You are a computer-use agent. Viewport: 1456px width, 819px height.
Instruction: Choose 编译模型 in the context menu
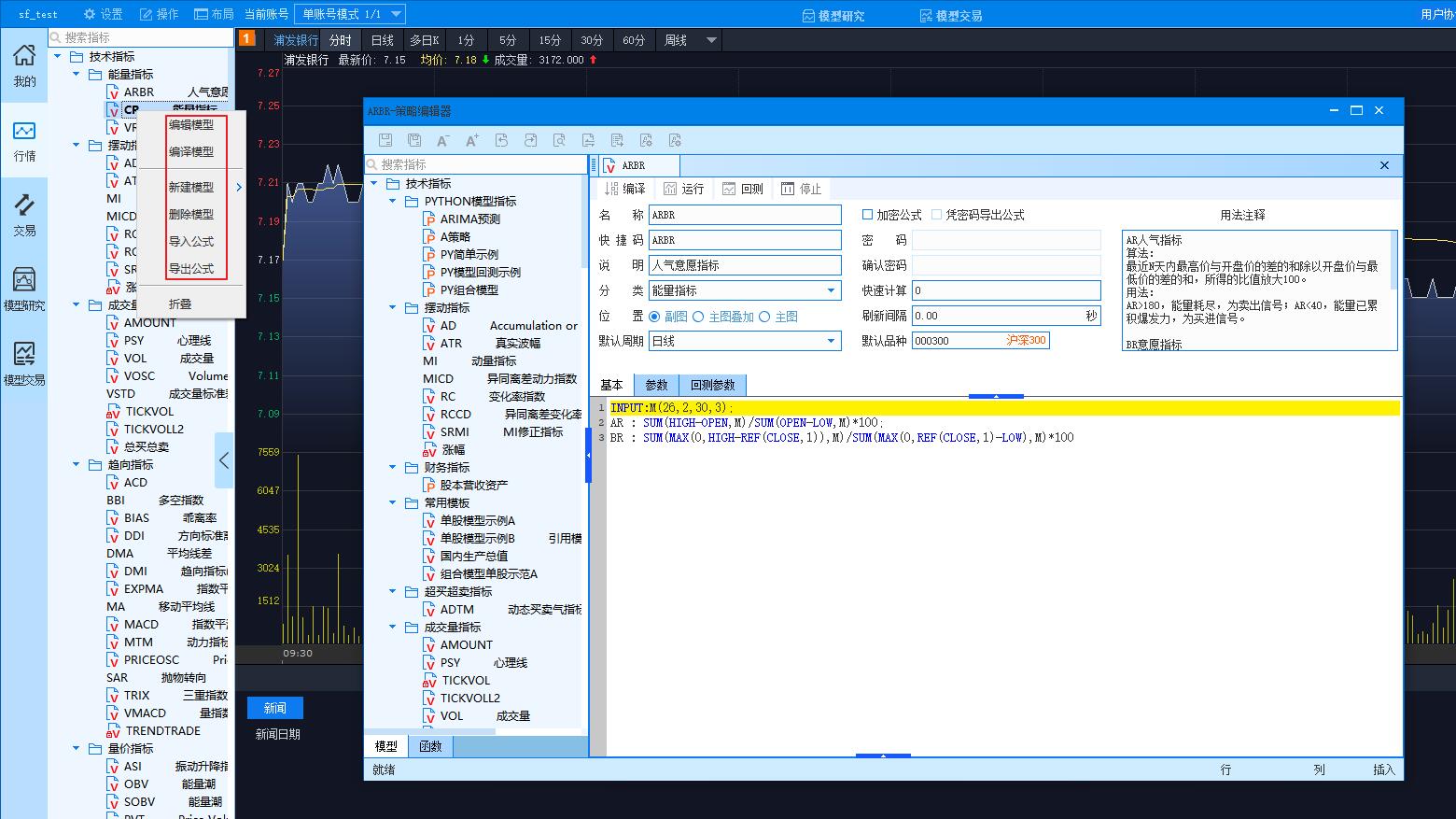[191, 151]
